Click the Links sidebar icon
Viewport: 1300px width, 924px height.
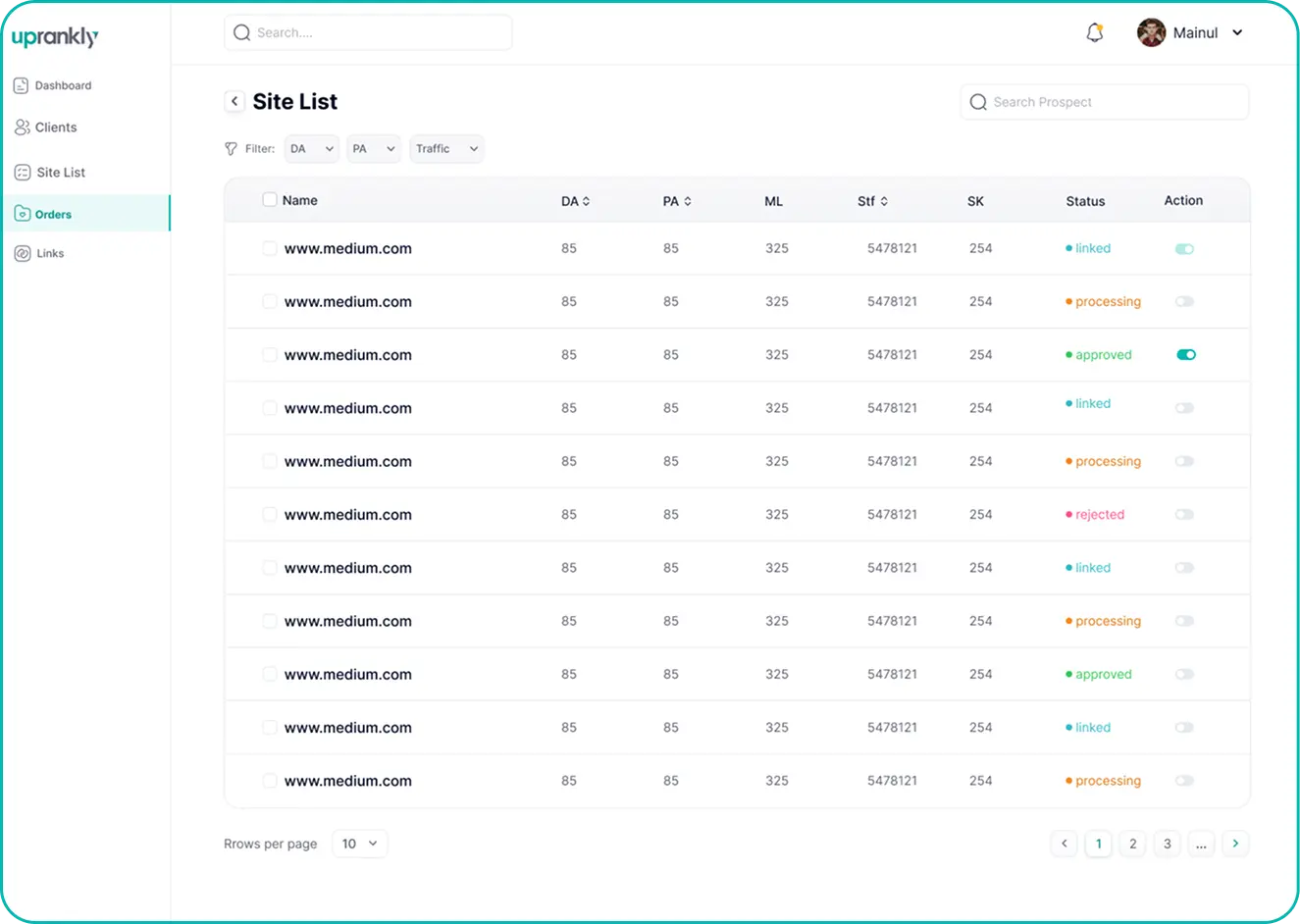pos(22,253)
